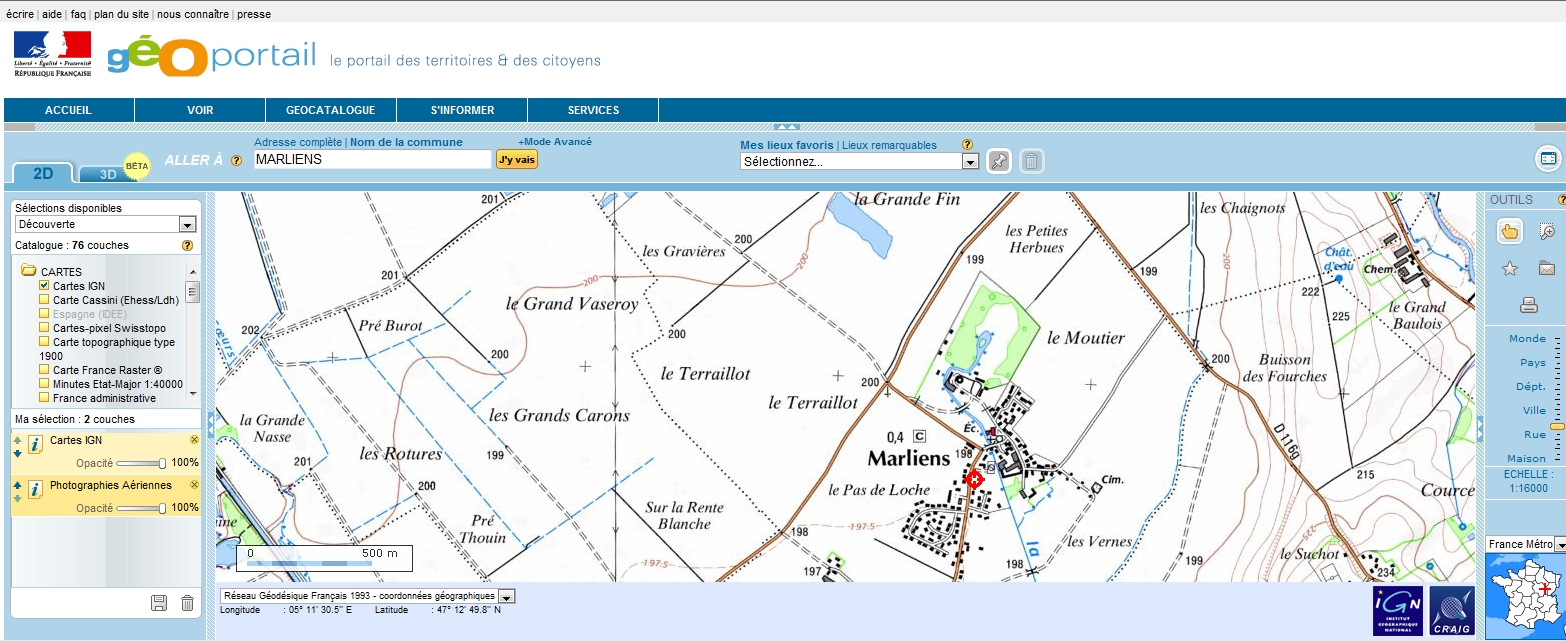The height and width of the screenshot is (641, 1566).
Task: Click the help icon beside Lieux remarquables
Action: 967,145
